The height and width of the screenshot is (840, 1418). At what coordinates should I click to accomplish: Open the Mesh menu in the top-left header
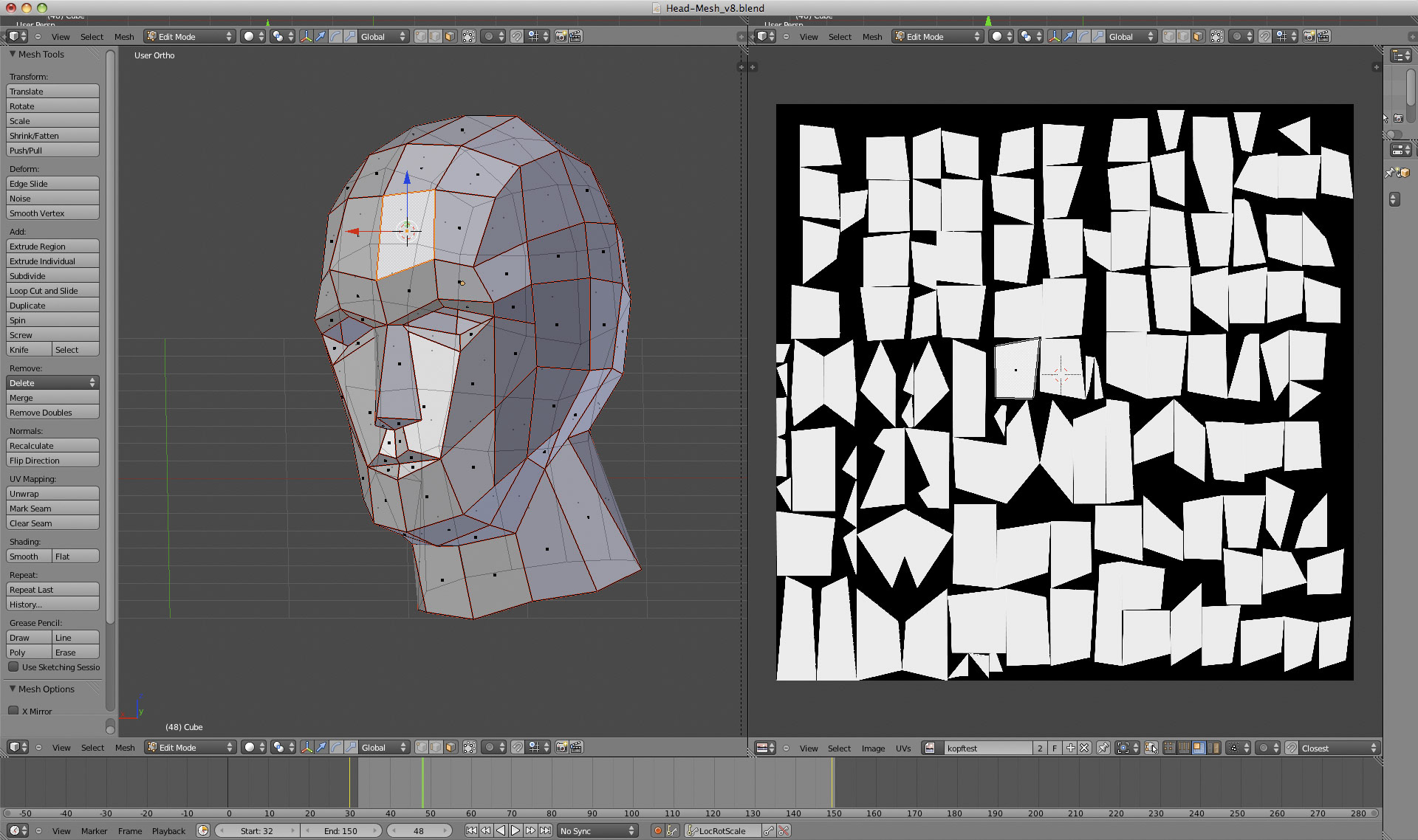coord(124,37)
